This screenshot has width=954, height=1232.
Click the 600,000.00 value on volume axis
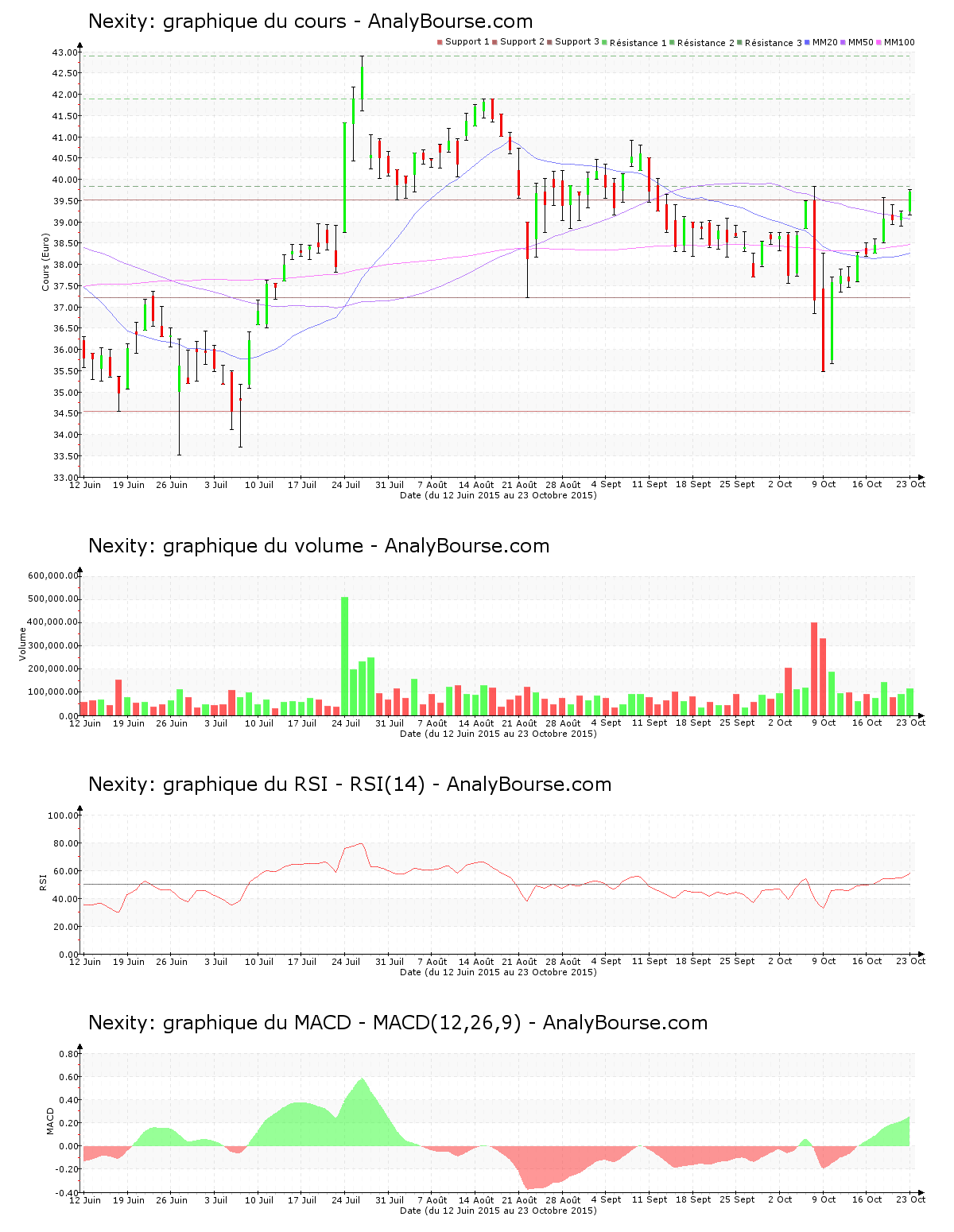[x=52, y=575]
